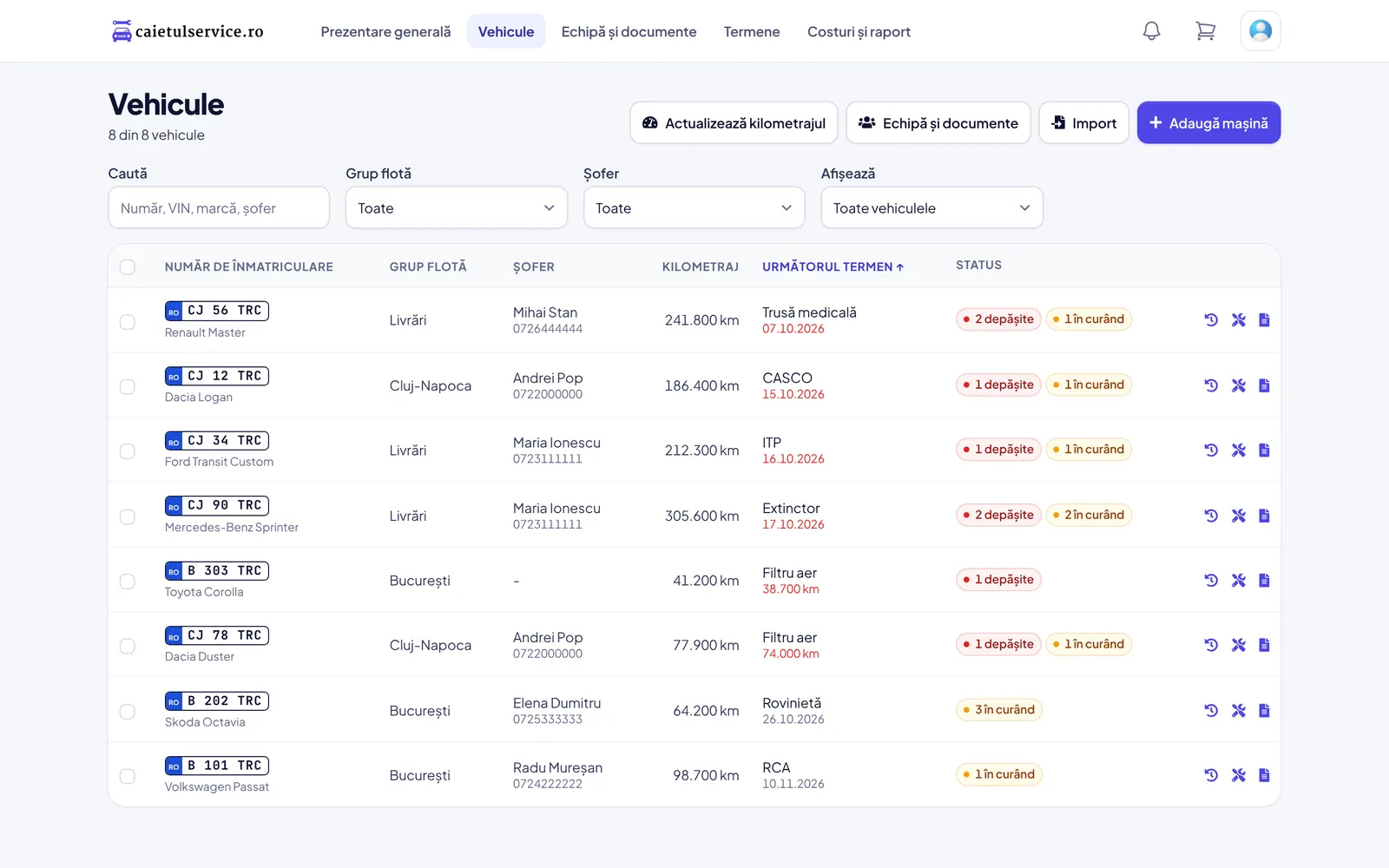Open the Șofer filter dropdown
1389x868 pixels.
tap(694, 208)
